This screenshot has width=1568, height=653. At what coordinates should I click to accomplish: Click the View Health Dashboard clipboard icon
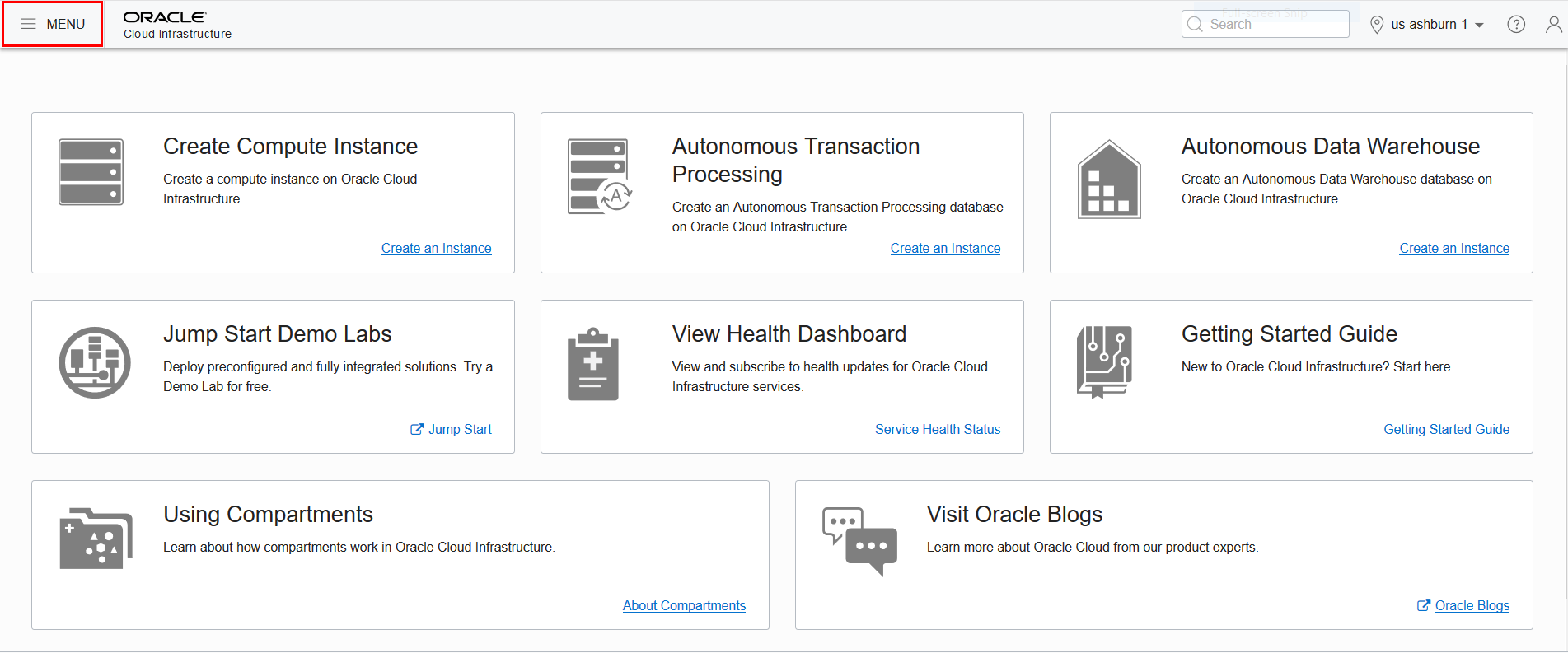click(593, 364)
